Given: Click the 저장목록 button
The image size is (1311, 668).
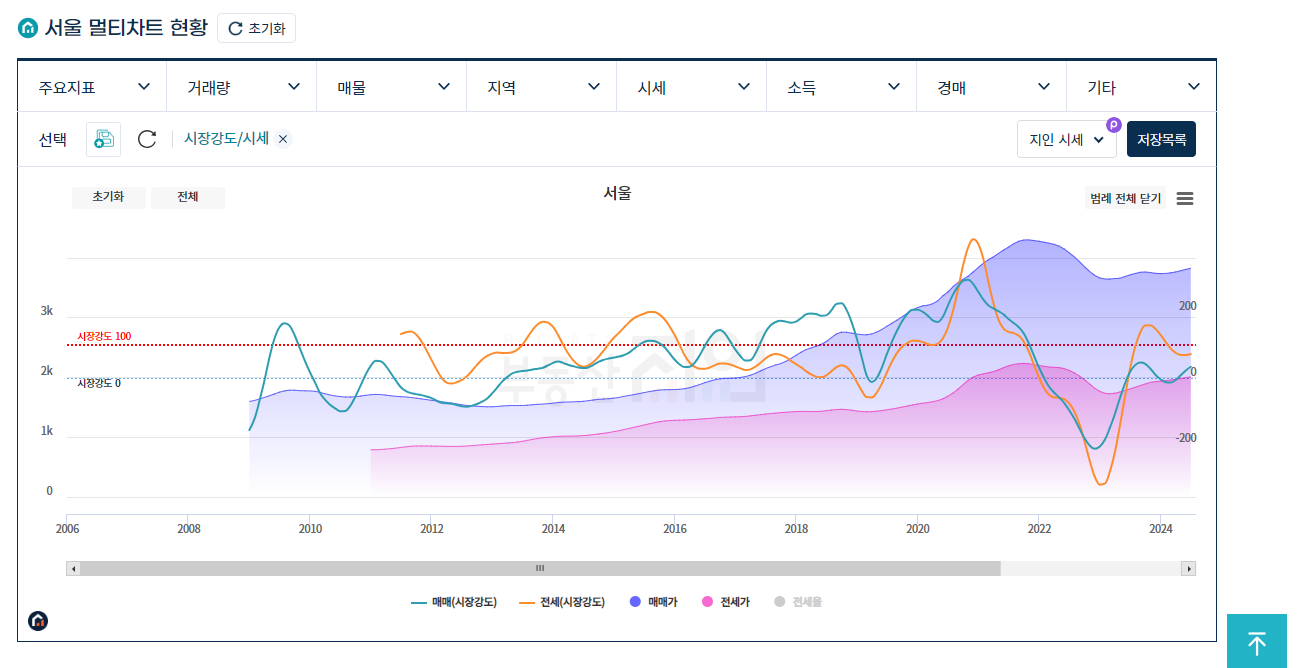Looking at the screenshot, I should (x=1161, y=139).
